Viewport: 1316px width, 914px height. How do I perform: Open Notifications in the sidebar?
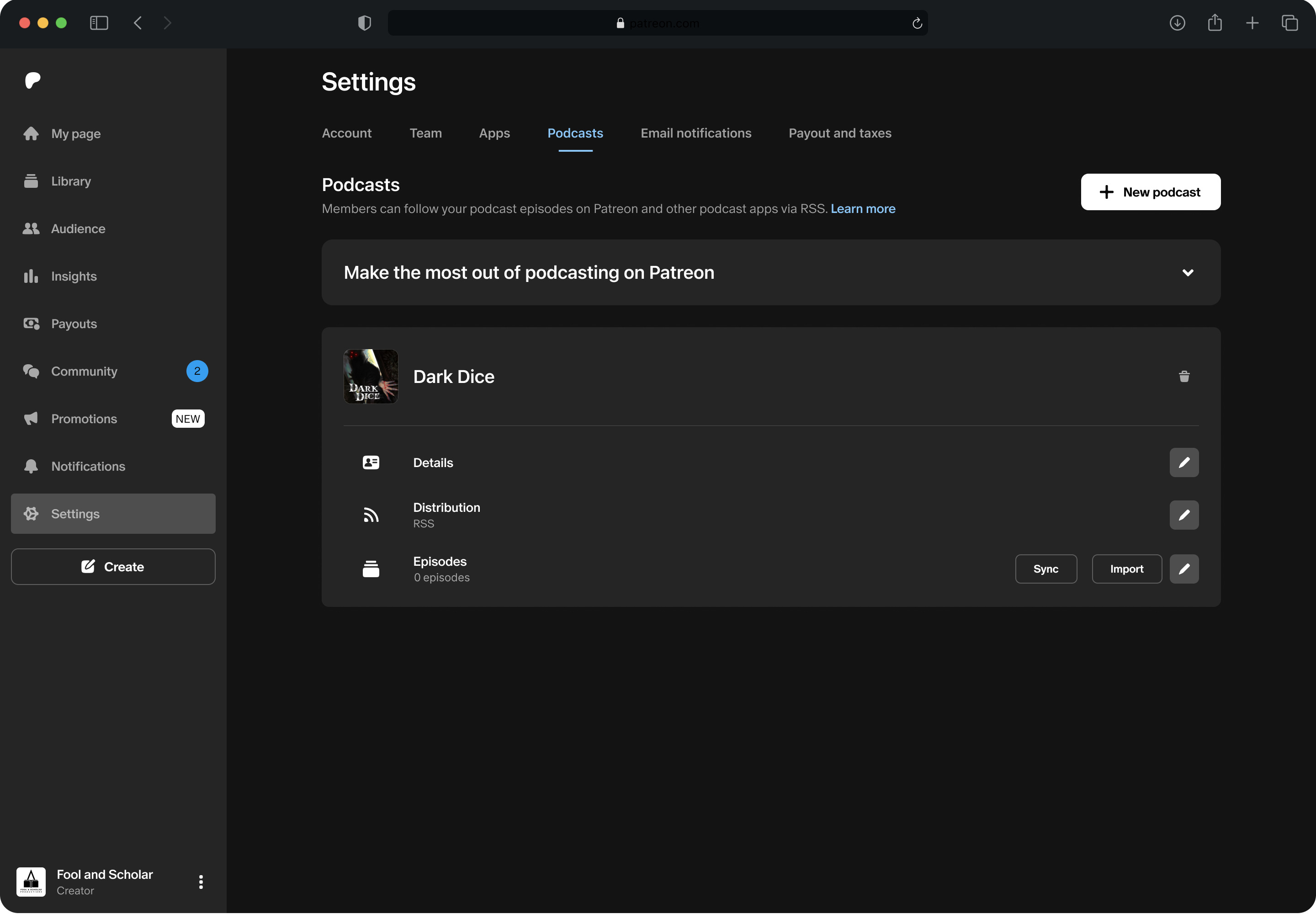pos(113,466)
